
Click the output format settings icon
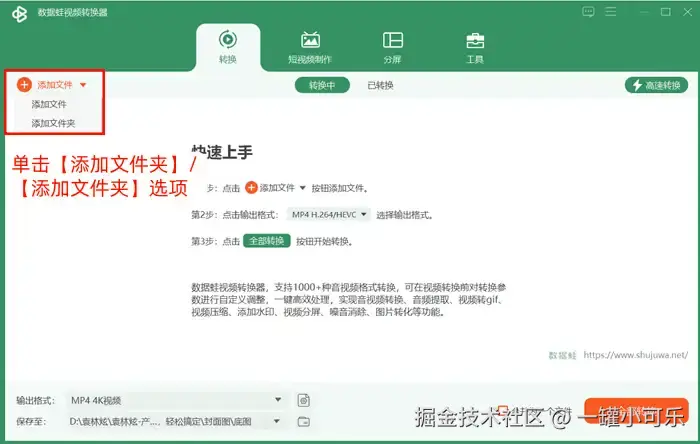point(304,400)
